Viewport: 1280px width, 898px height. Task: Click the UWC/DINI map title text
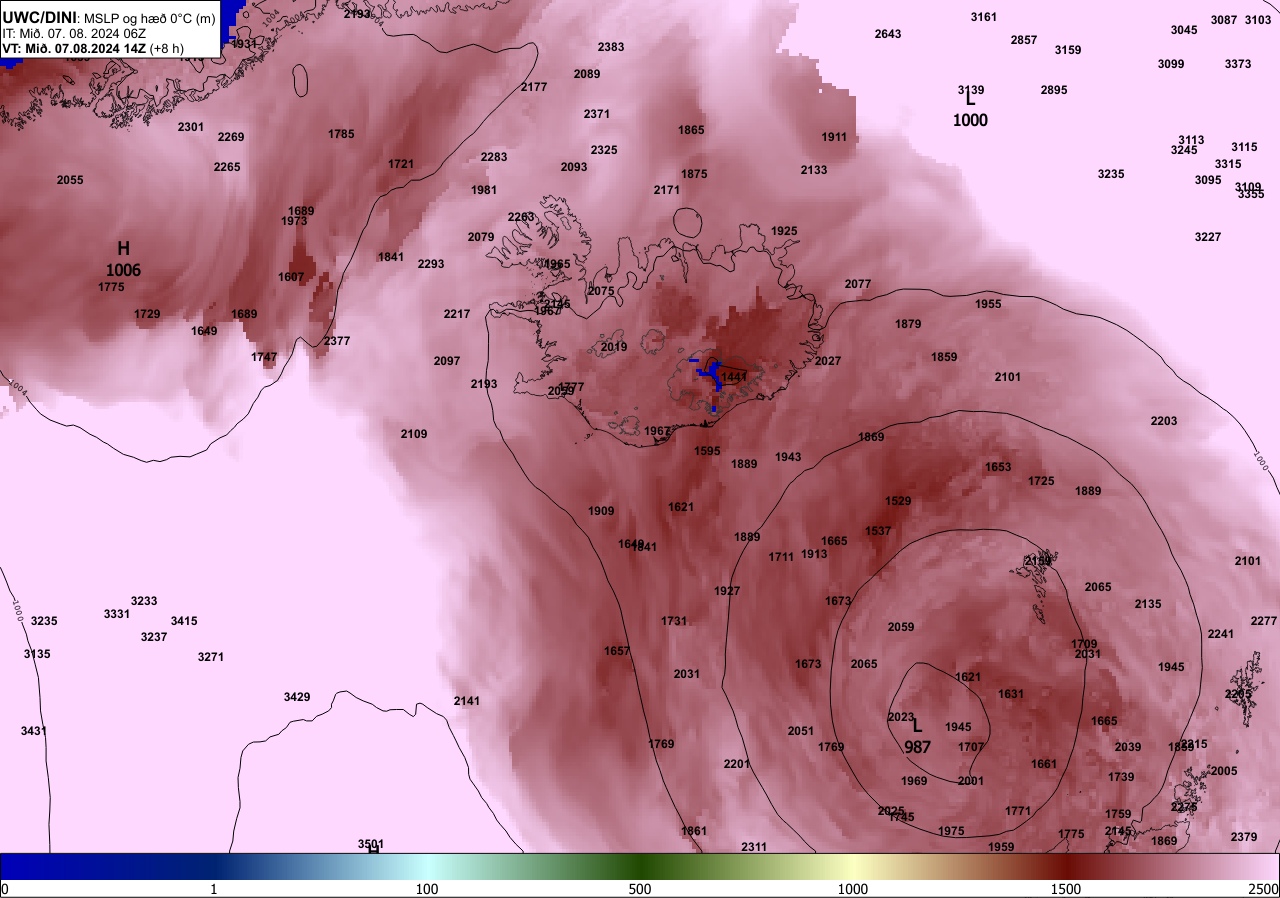(108, 18)
